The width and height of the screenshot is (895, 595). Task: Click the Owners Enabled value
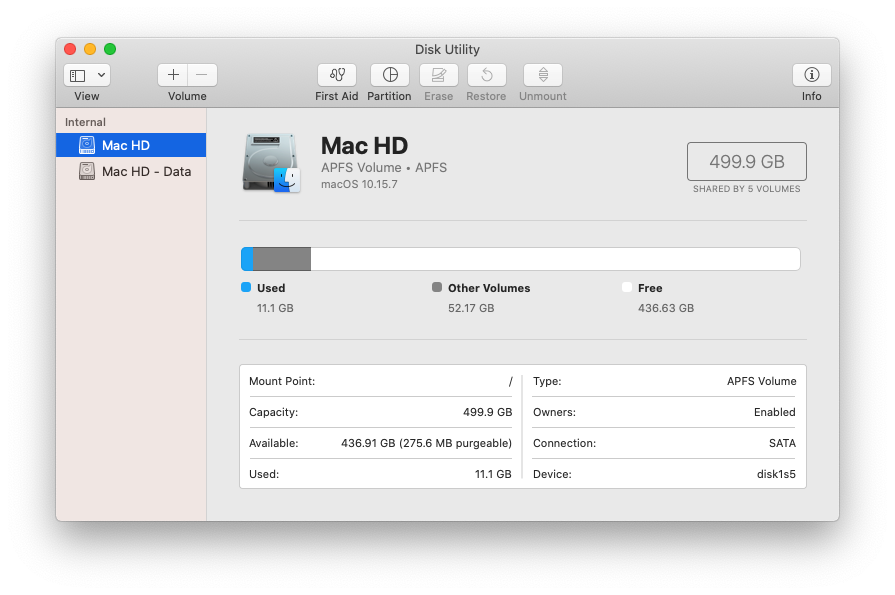[x=775, y=412]
